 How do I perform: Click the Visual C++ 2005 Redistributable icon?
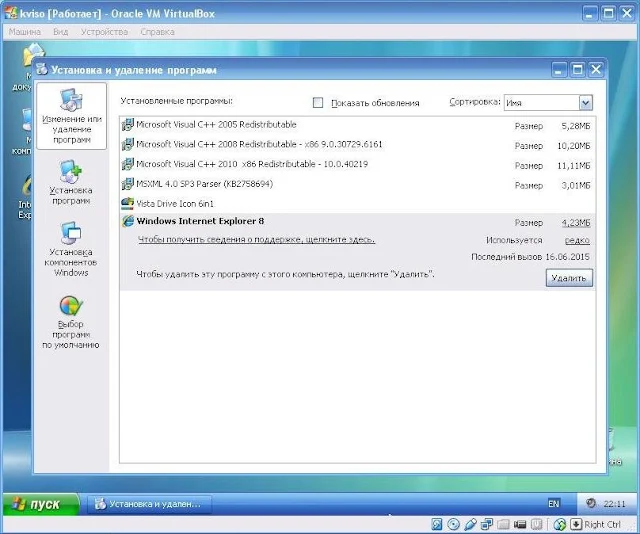click(x=128, y=125)
